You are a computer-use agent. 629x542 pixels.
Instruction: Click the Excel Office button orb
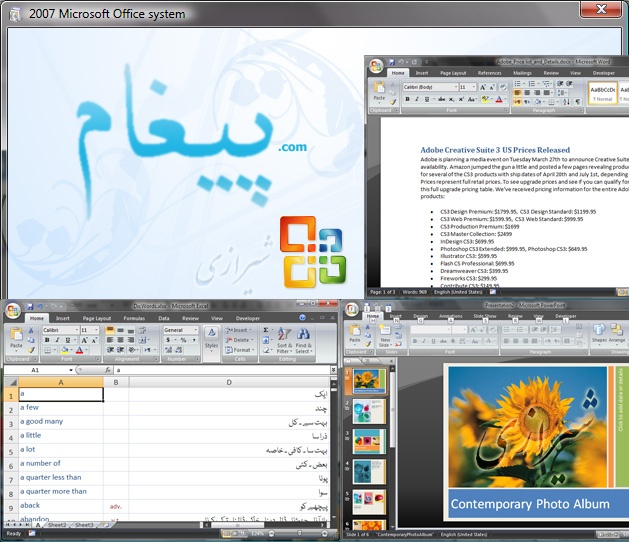(x=10, y=309)
